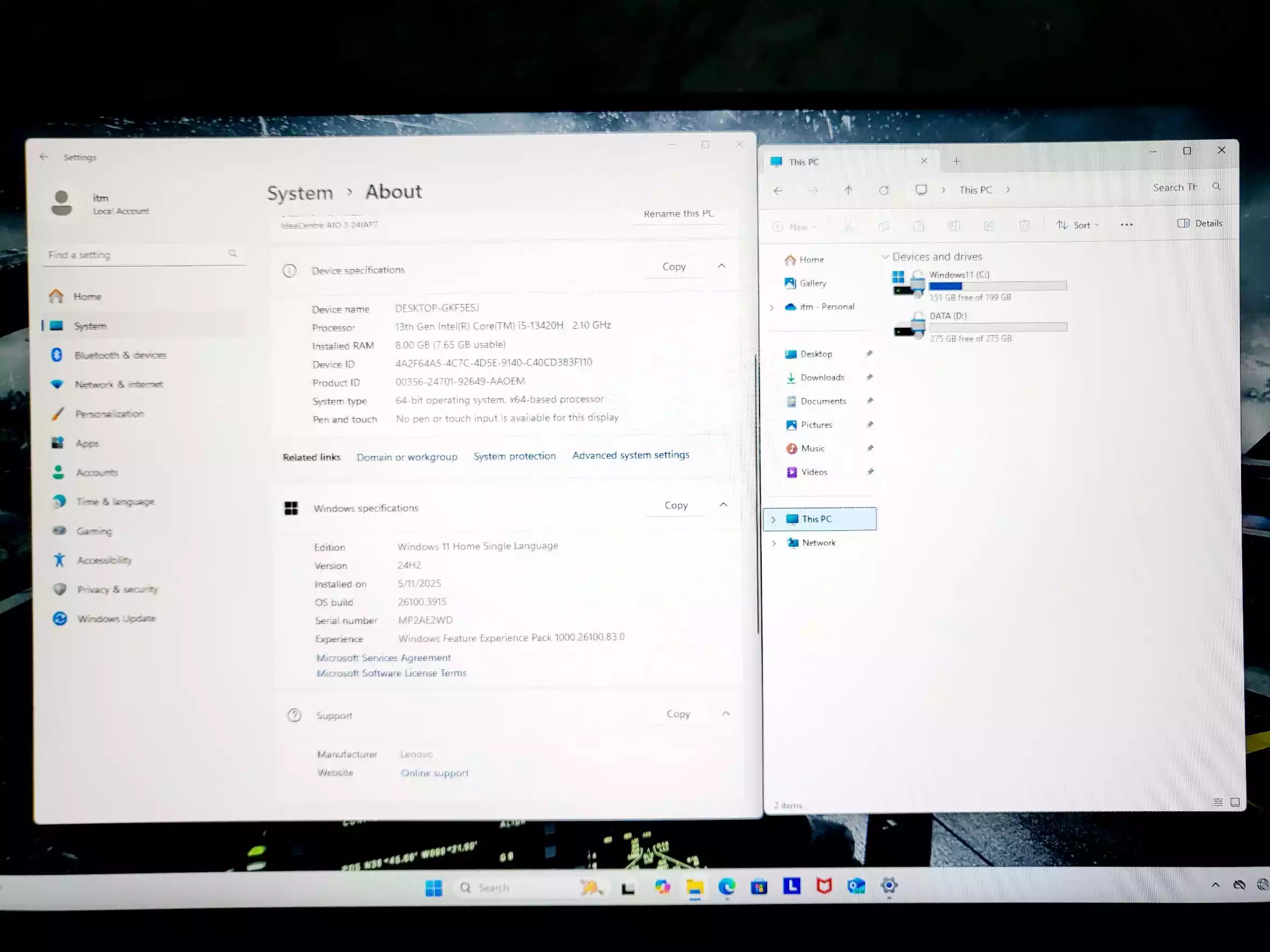
Task: Click the System breadcrumb in Settings header
Action: (x=300, y=193)
